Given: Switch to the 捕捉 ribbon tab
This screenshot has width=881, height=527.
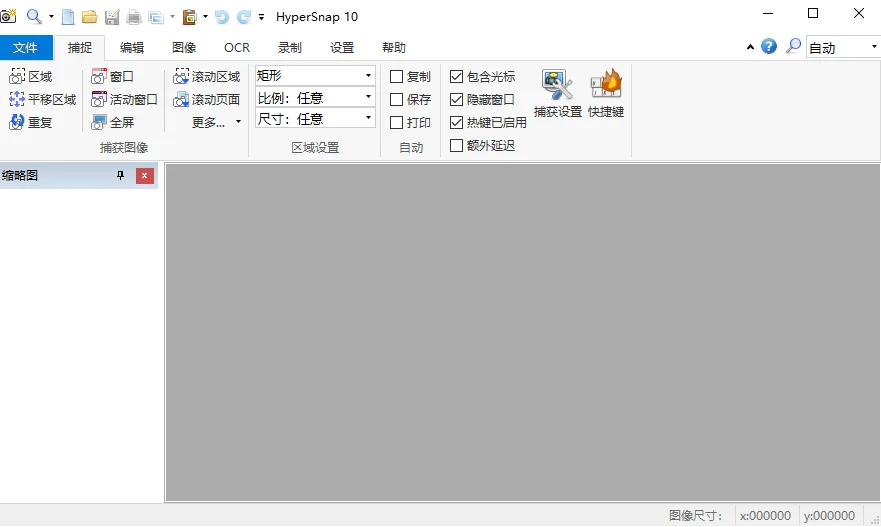Looking at the screenshot, I should [x=80, y=48].
